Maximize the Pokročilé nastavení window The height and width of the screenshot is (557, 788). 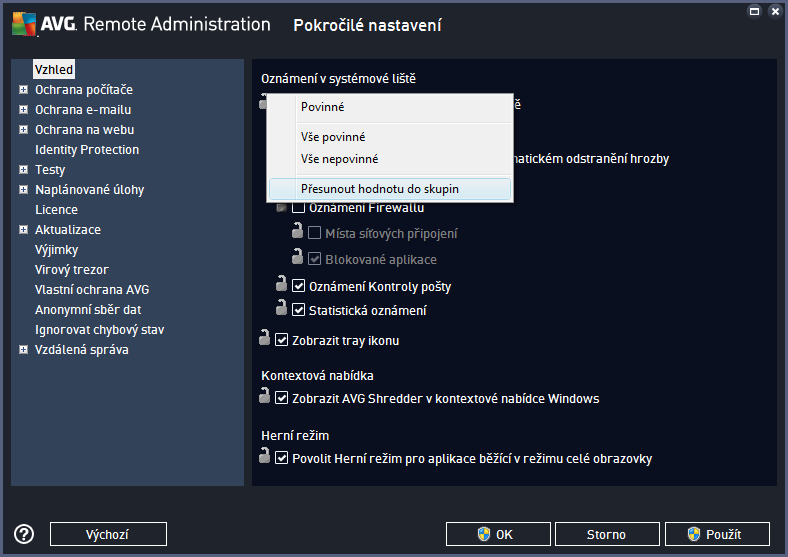point(754,12)
